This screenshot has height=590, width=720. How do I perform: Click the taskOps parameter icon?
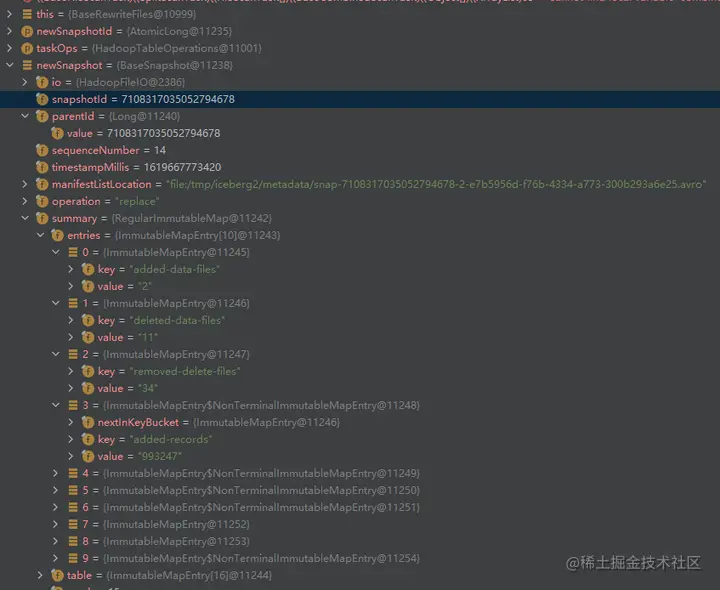click(x=27, y=48)
